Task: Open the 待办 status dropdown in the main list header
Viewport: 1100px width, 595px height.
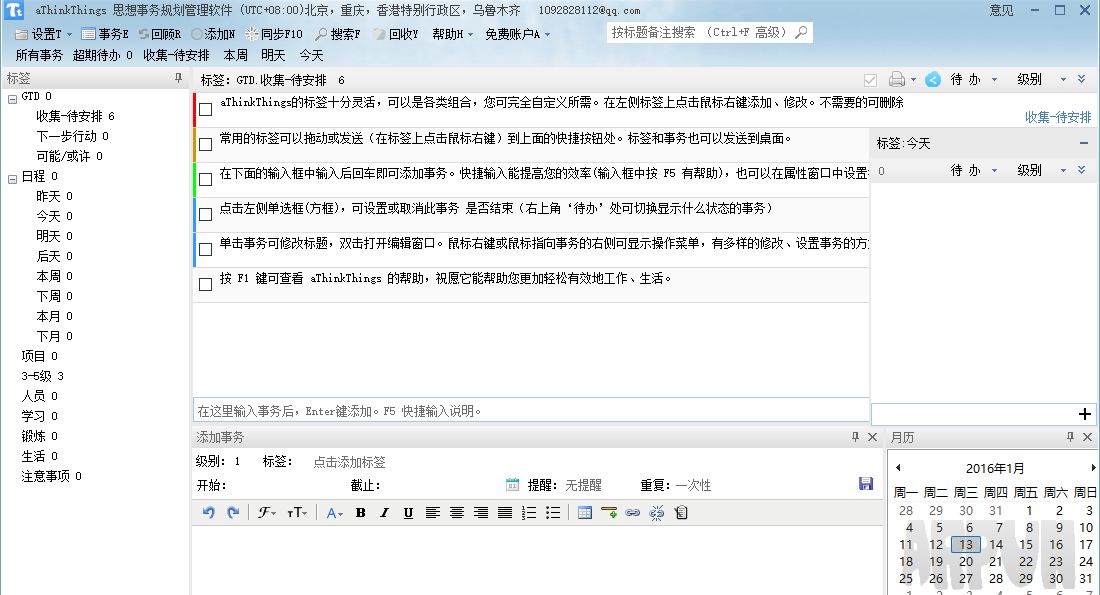Action: 974,80
